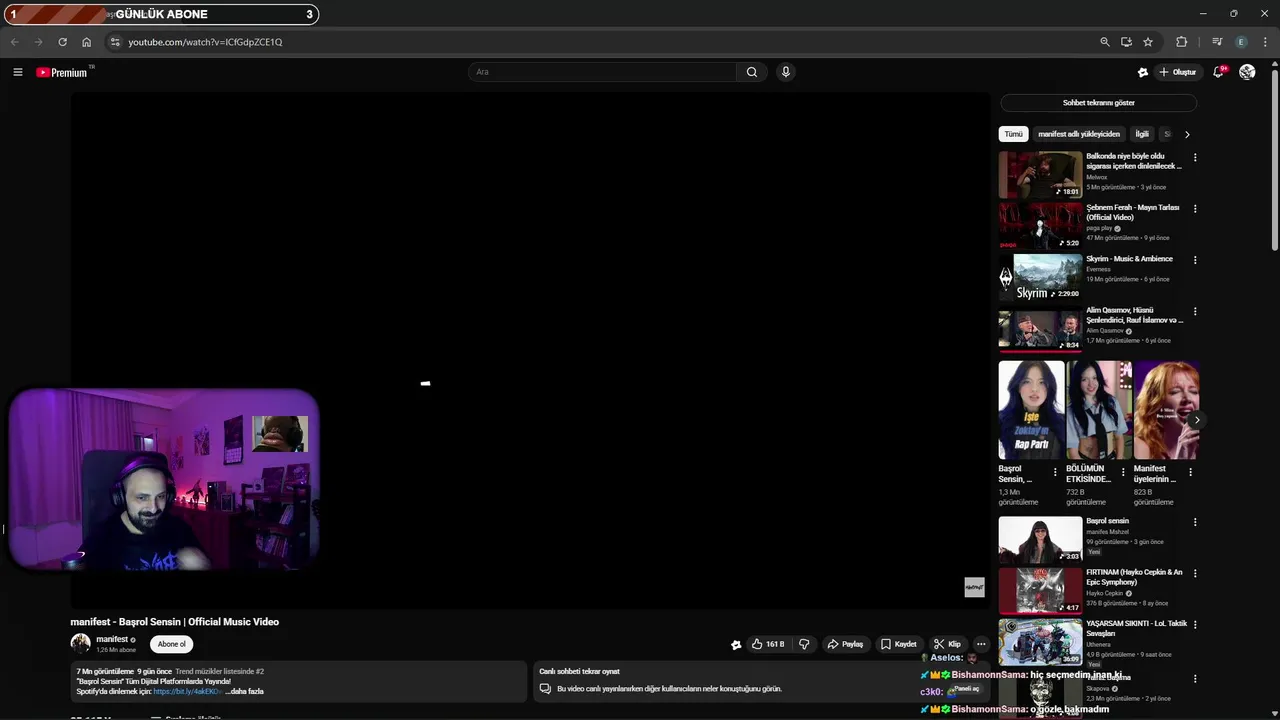Click paga play channel name
This screenshot has height=720, width=1280.
coord(1099,228)
